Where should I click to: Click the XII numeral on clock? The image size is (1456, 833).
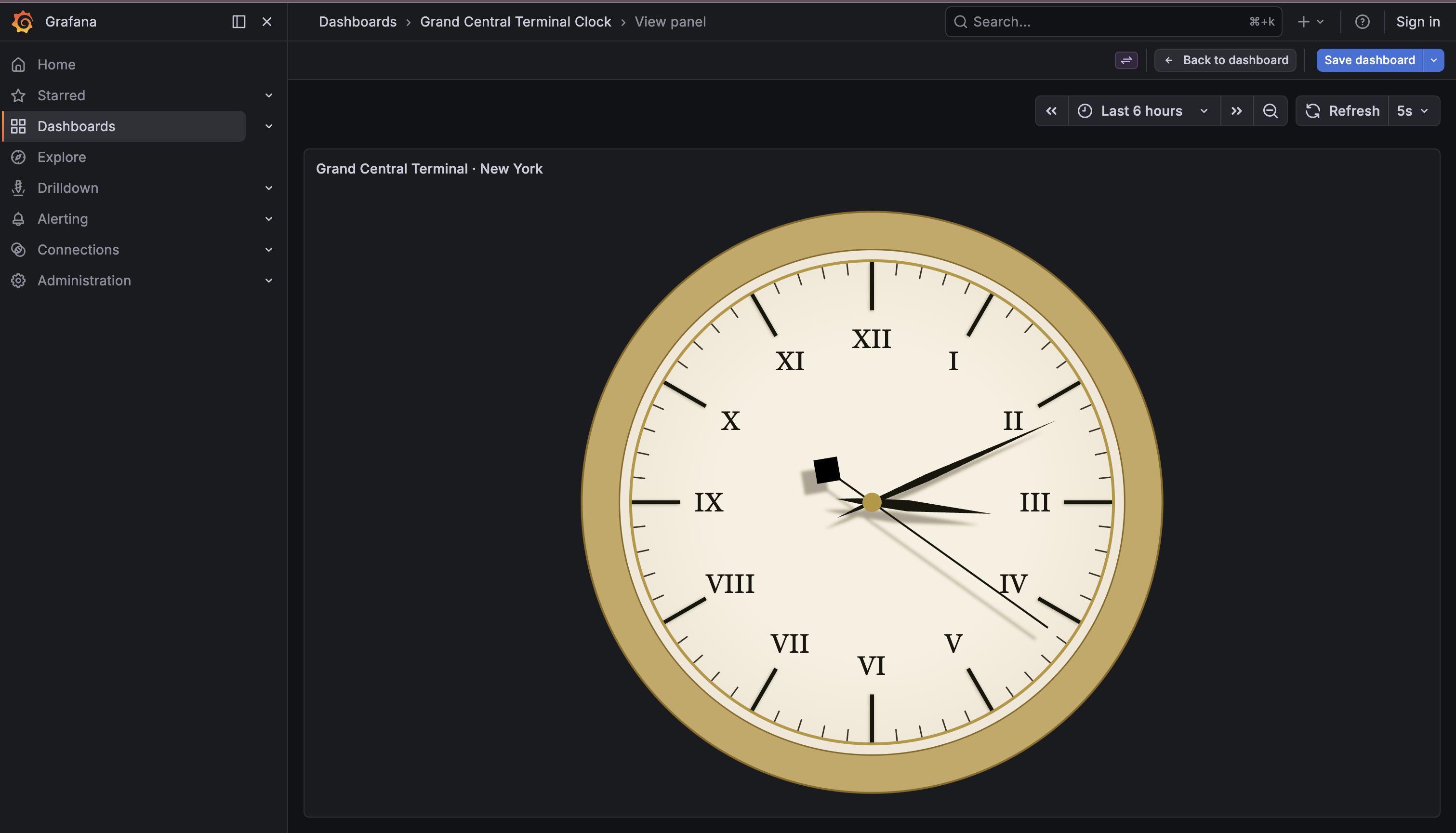pos(872,339)
